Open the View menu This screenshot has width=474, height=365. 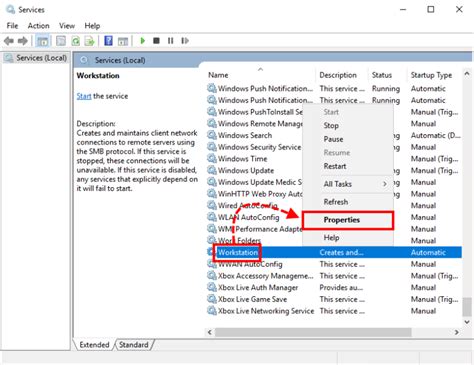click(x=67, y=26)
